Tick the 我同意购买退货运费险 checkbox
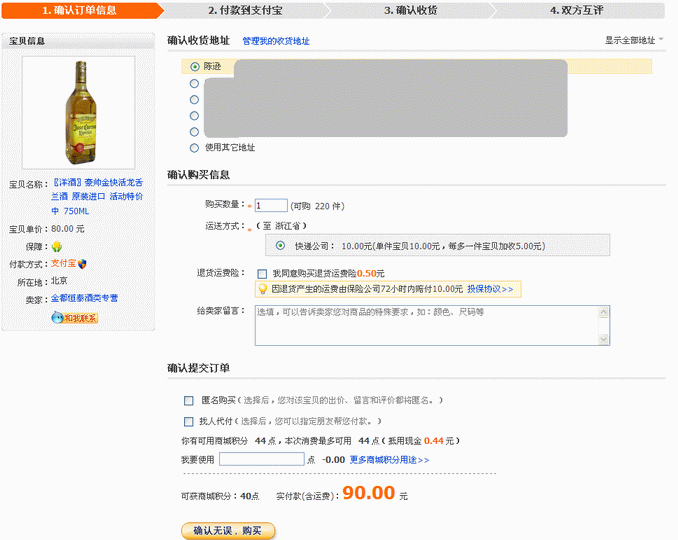The image size is (678, 540). (x=262, y=273)
